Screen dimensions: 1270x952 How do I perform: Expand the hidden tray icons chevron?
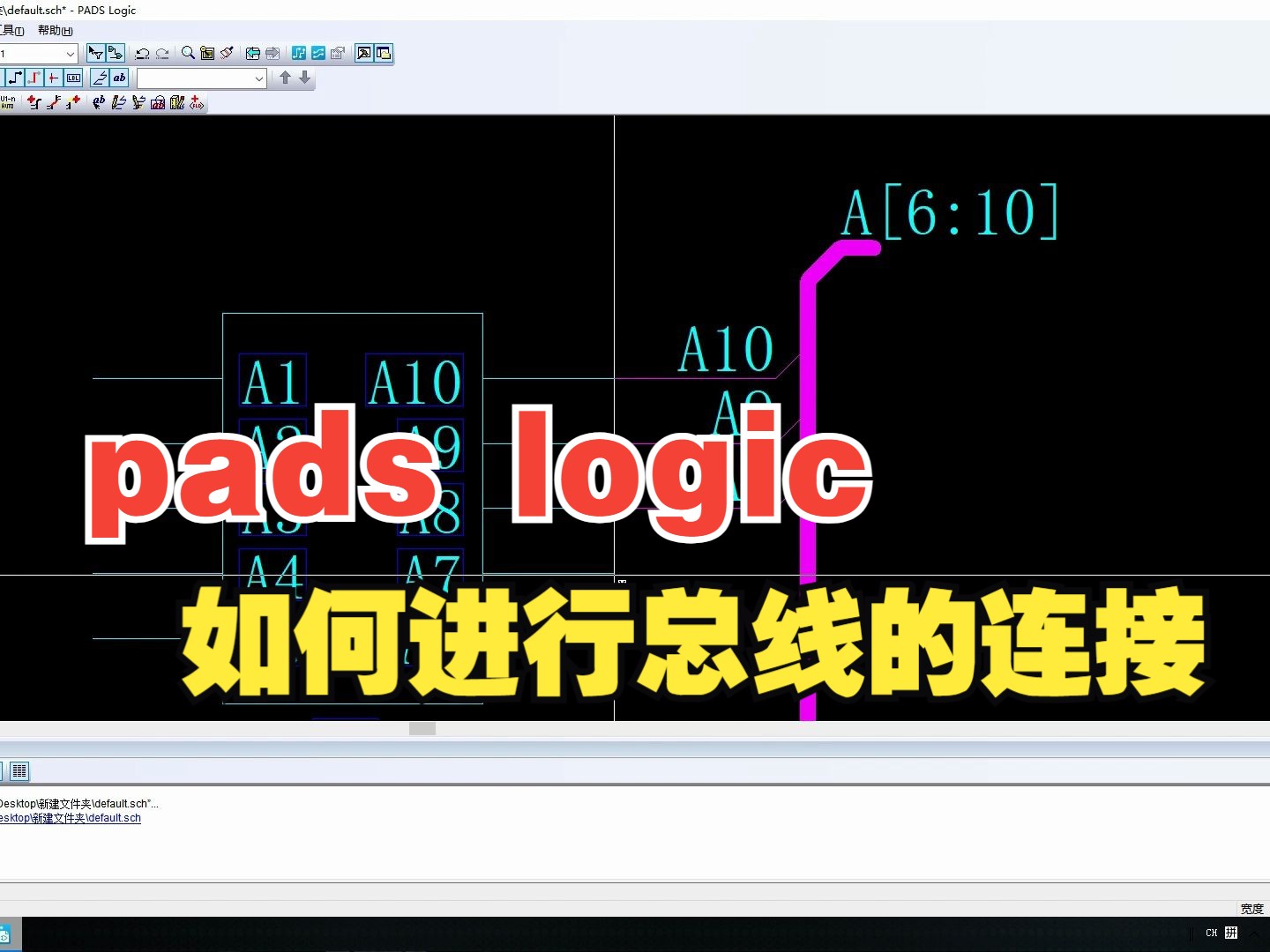click(1254, 933)
